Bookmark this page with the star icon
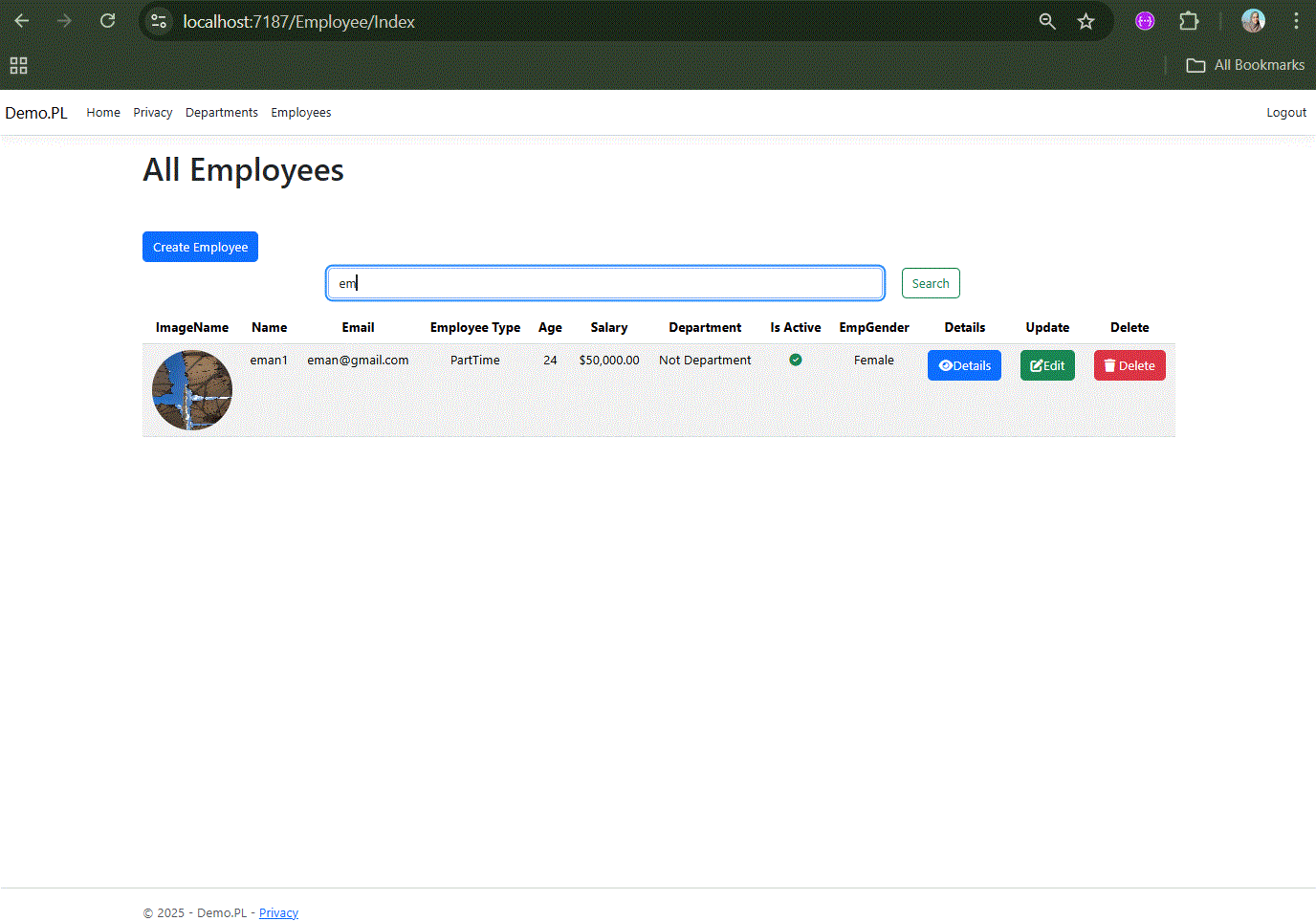1316x921 pixels. click(1086, 21)
